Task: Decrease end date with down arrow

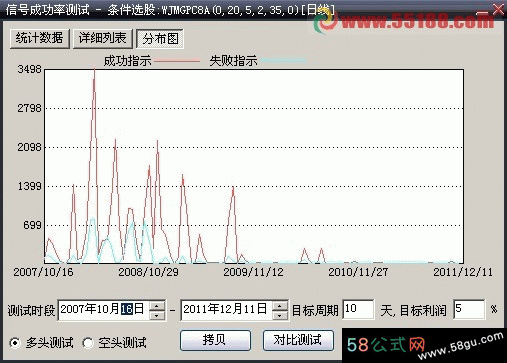Action: (280, 315)
